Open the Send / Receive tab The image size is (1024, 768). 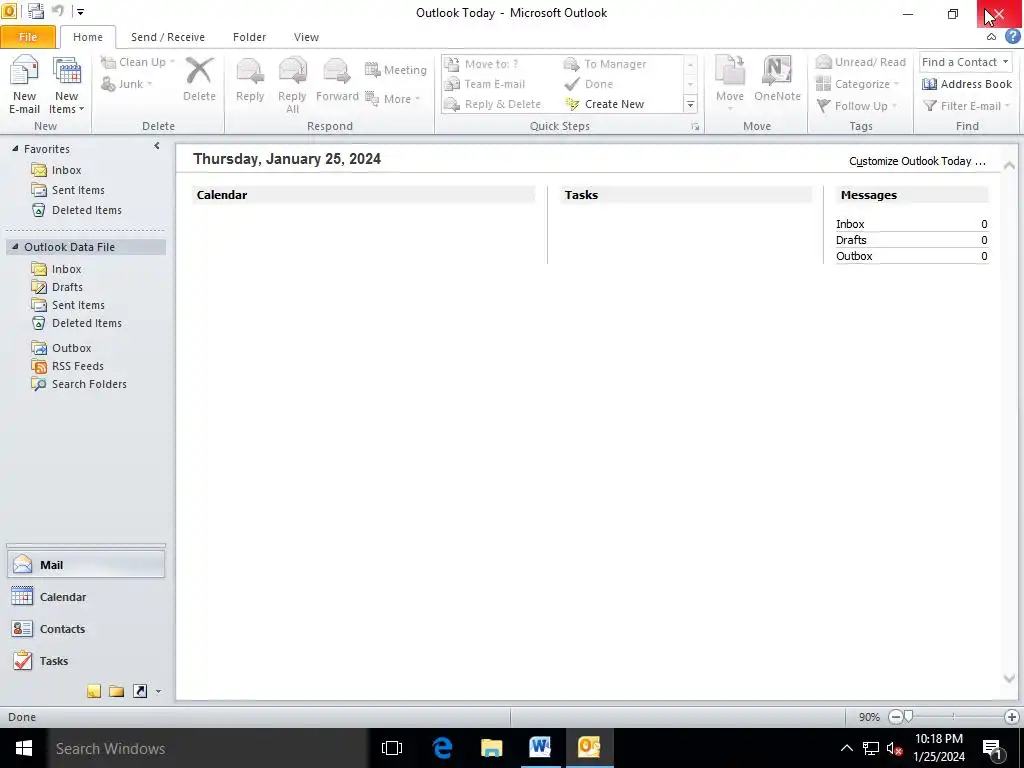168,37
